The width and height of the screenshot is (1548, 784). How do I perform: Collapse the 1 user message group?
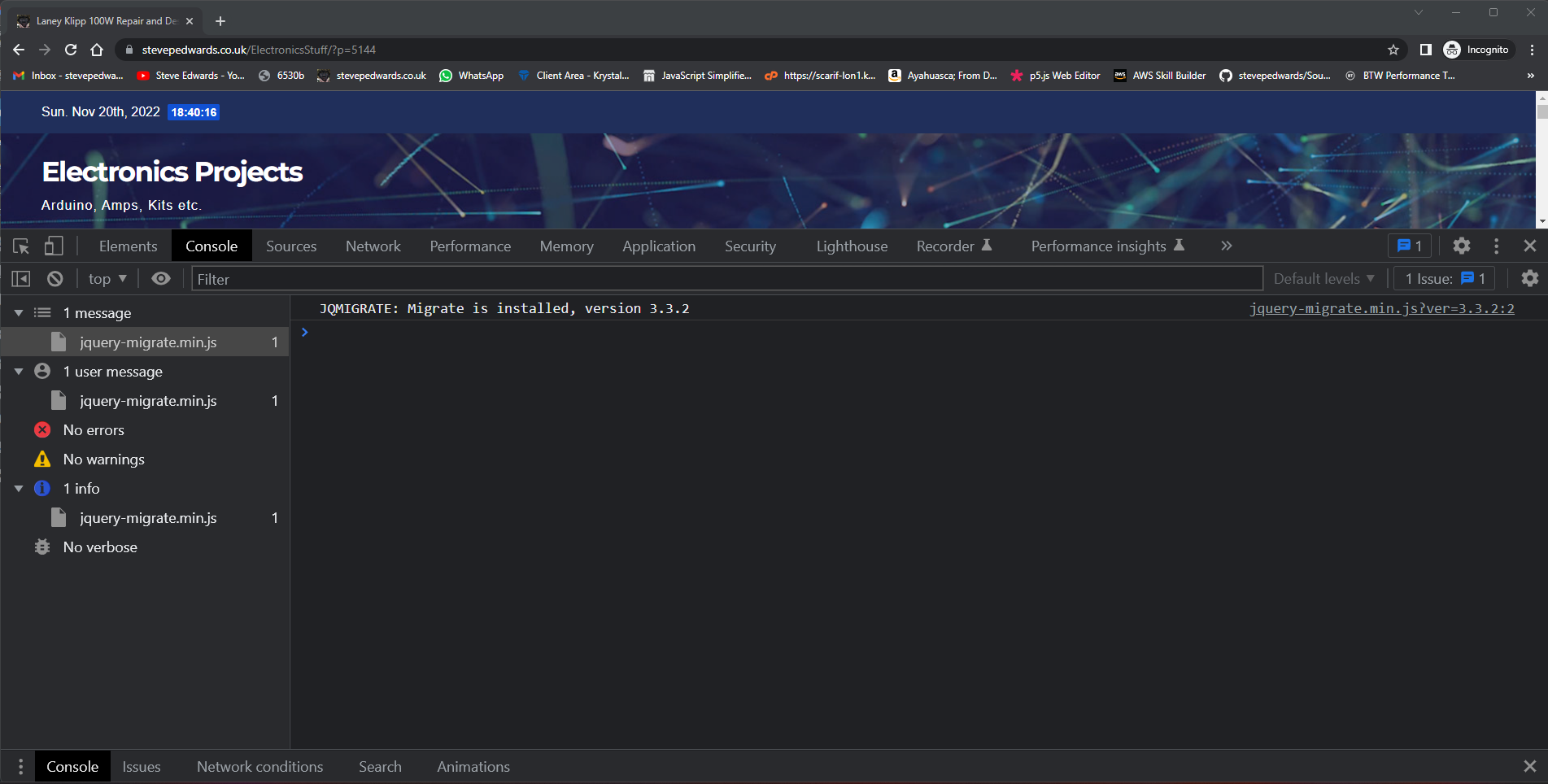(19, 372)
